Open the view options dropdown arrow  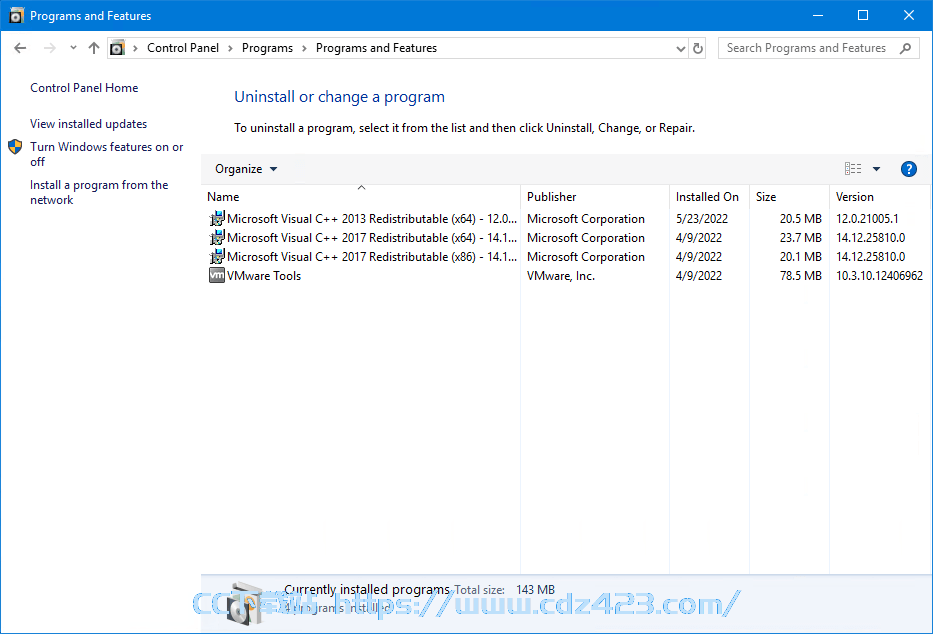876,169
